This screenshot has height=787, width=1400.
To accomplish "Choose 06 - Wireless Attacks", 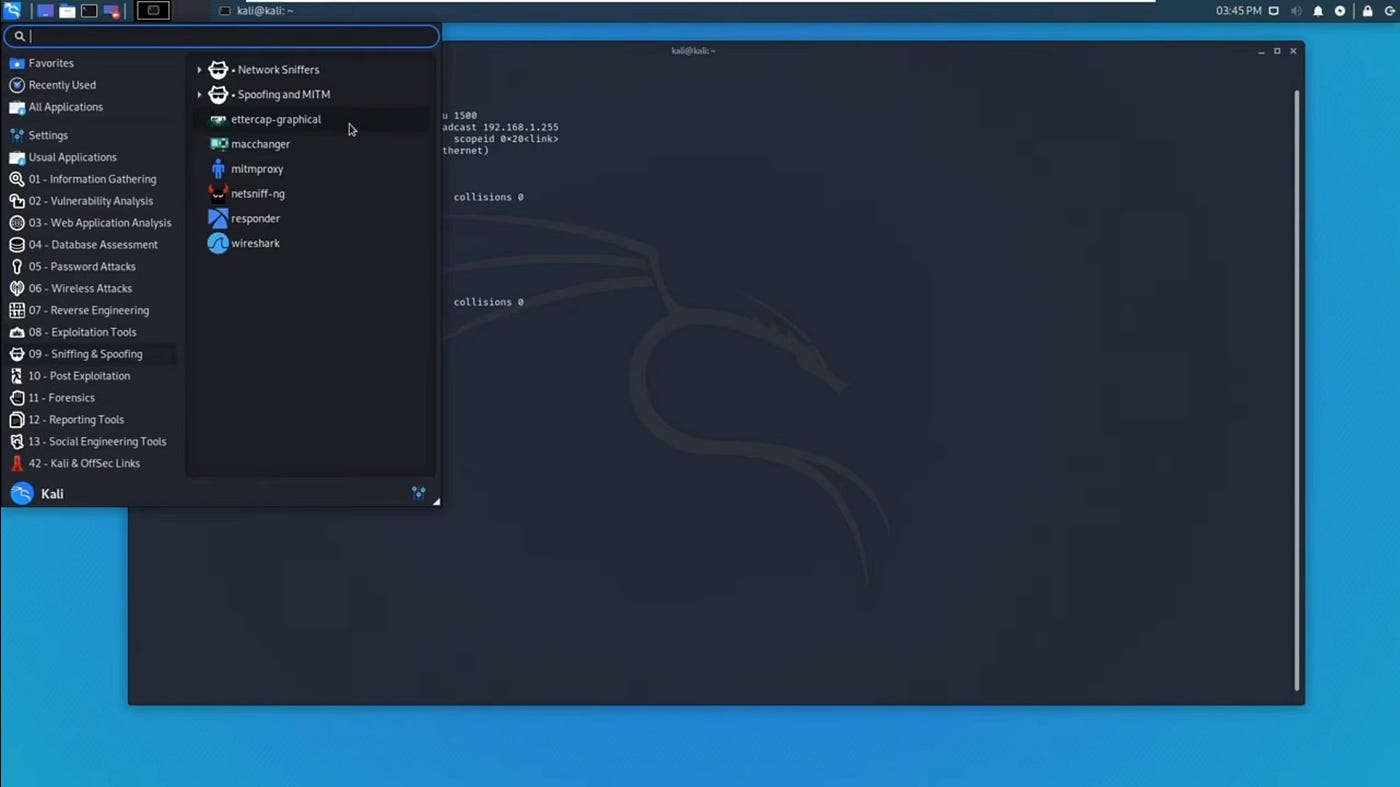I will tap(92, 289).
